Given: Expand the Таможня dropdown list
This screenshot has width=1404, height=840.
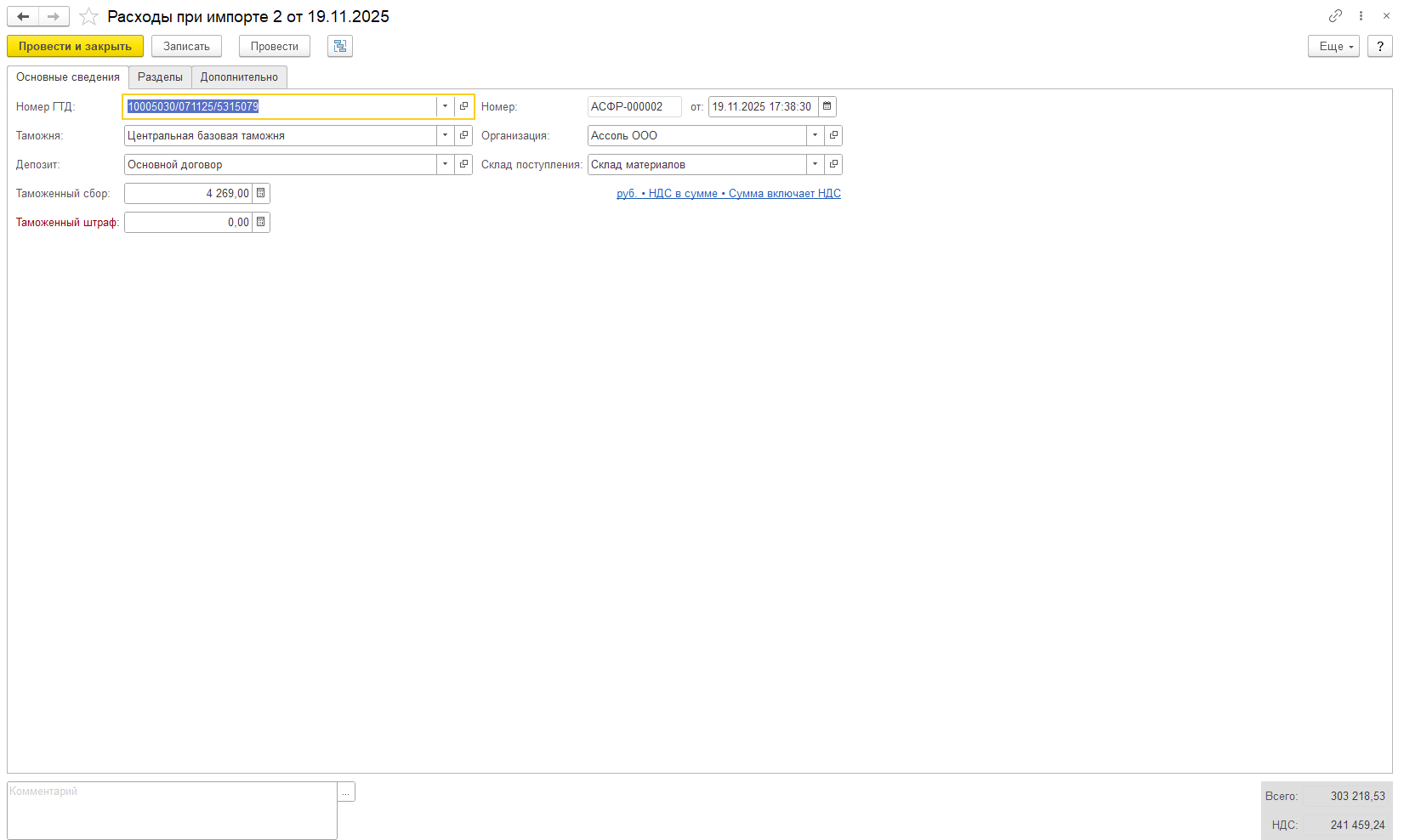Looking at the screenshot, I should (x=445, y=135).
